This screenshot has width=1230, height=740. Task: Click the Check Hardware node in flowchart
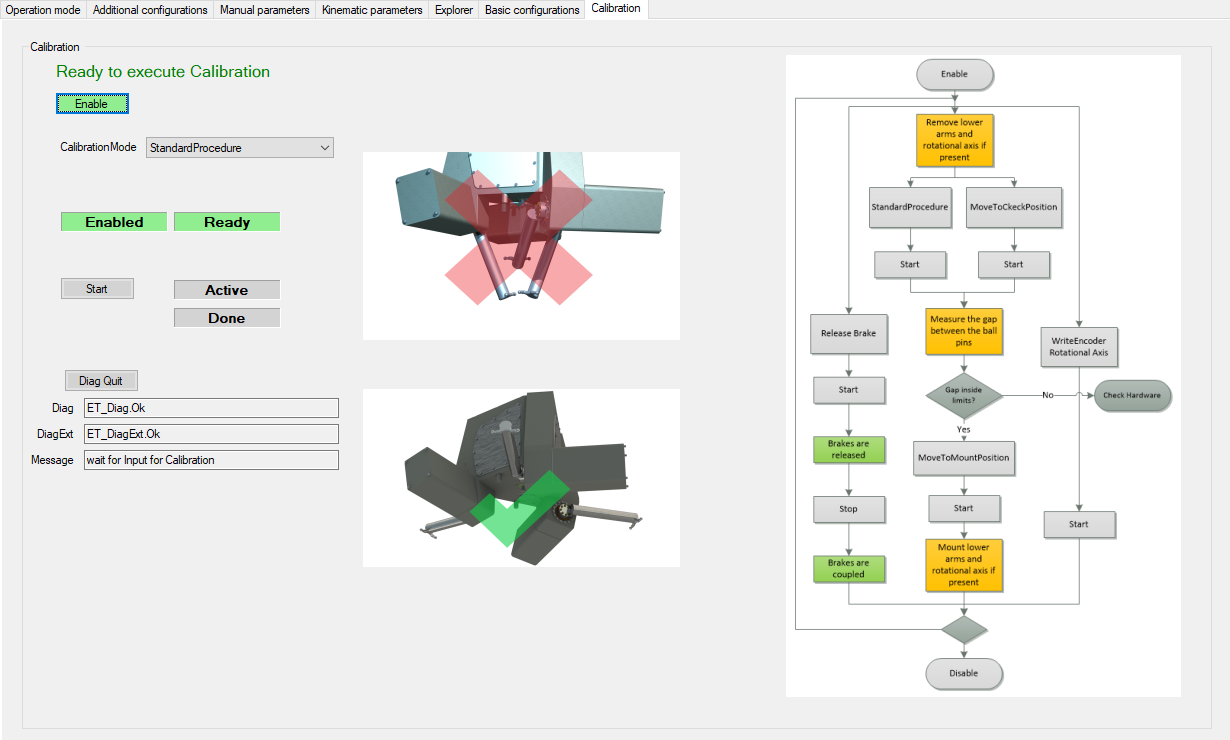(1131, 395)
